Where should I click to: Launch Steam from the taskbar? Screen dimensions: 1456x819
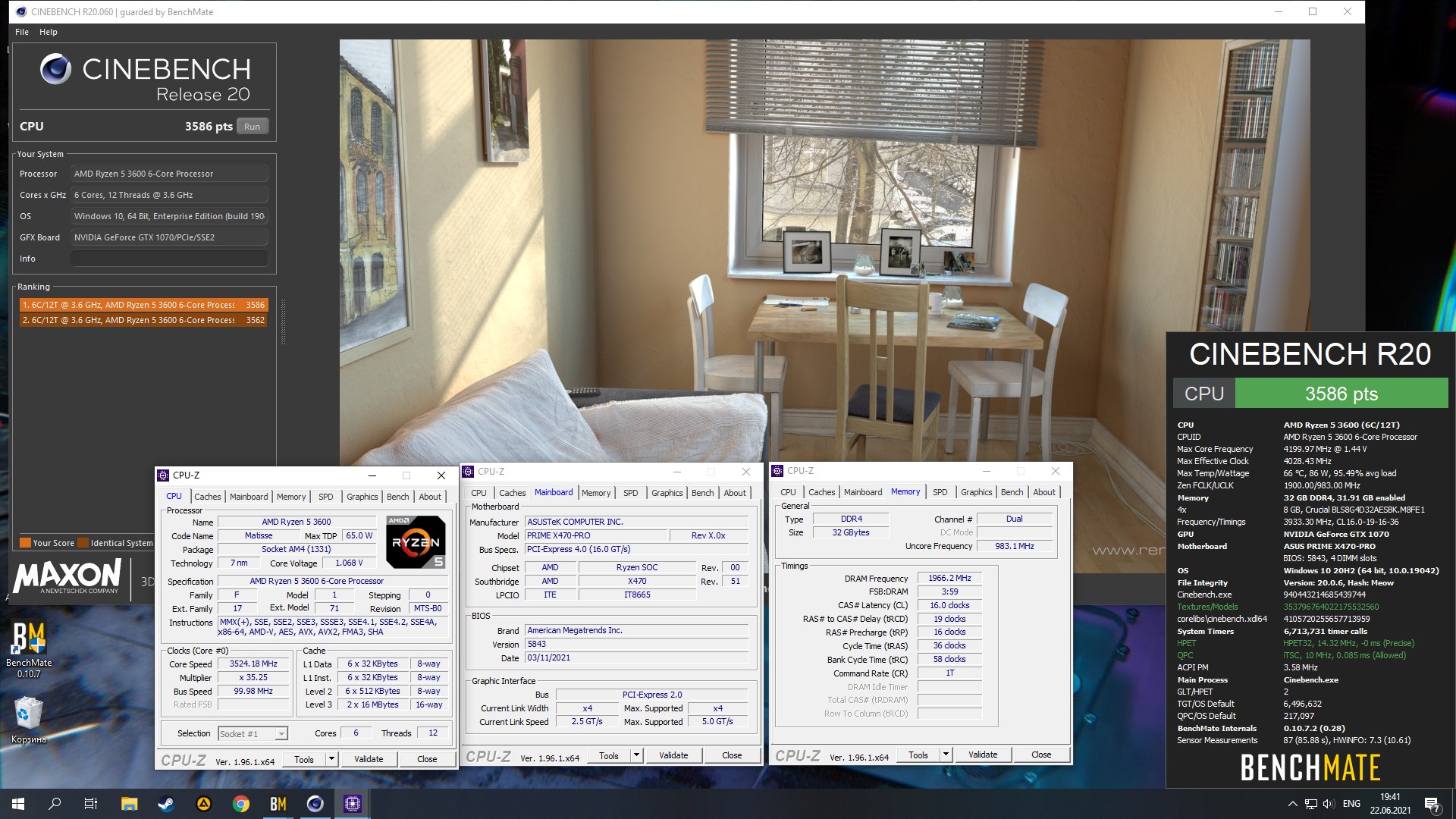pos(166,804)
